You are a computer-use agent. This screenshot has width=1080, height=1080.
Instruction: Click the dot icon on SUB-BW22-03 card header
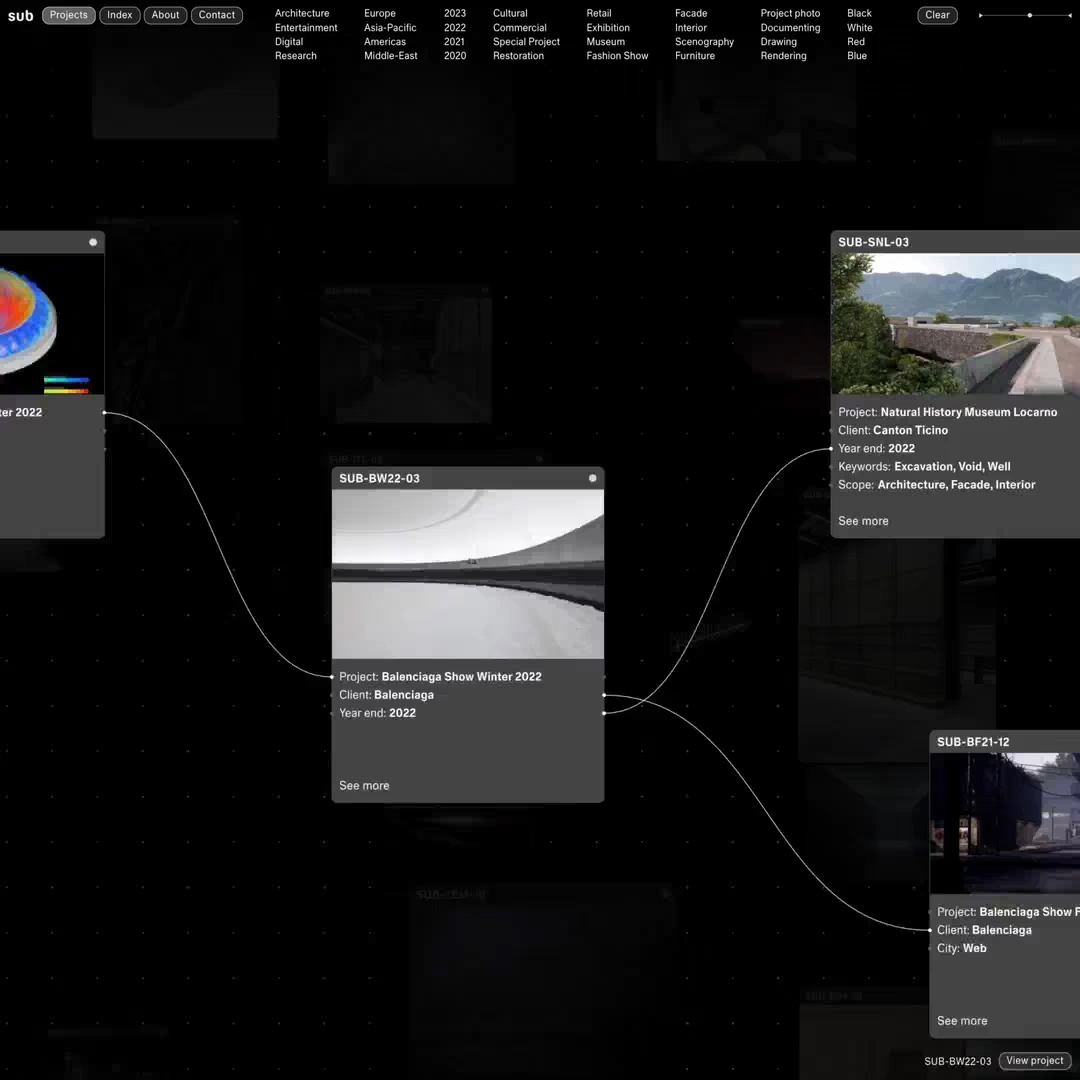click(x=592, y=478)
